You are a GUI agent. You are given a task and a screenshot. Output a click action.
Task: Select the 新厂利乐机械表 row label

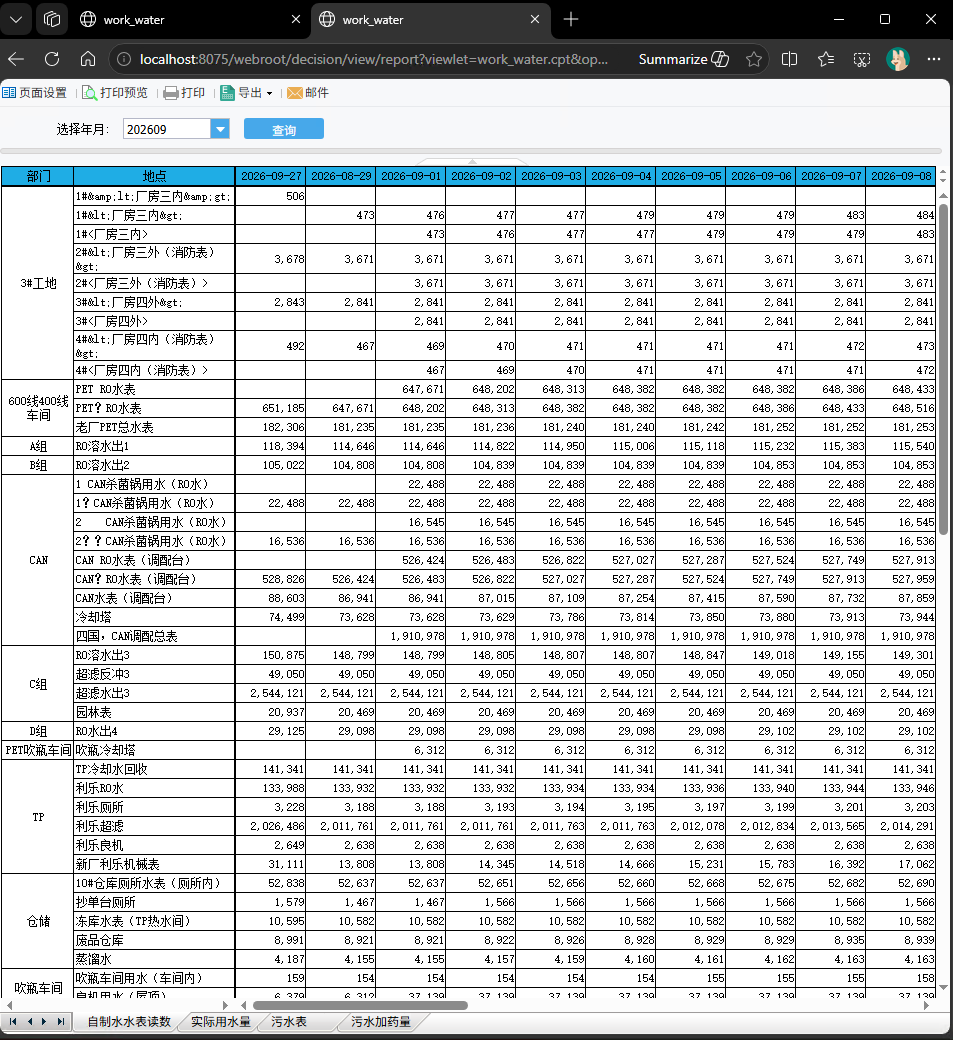tap(155, 864)
